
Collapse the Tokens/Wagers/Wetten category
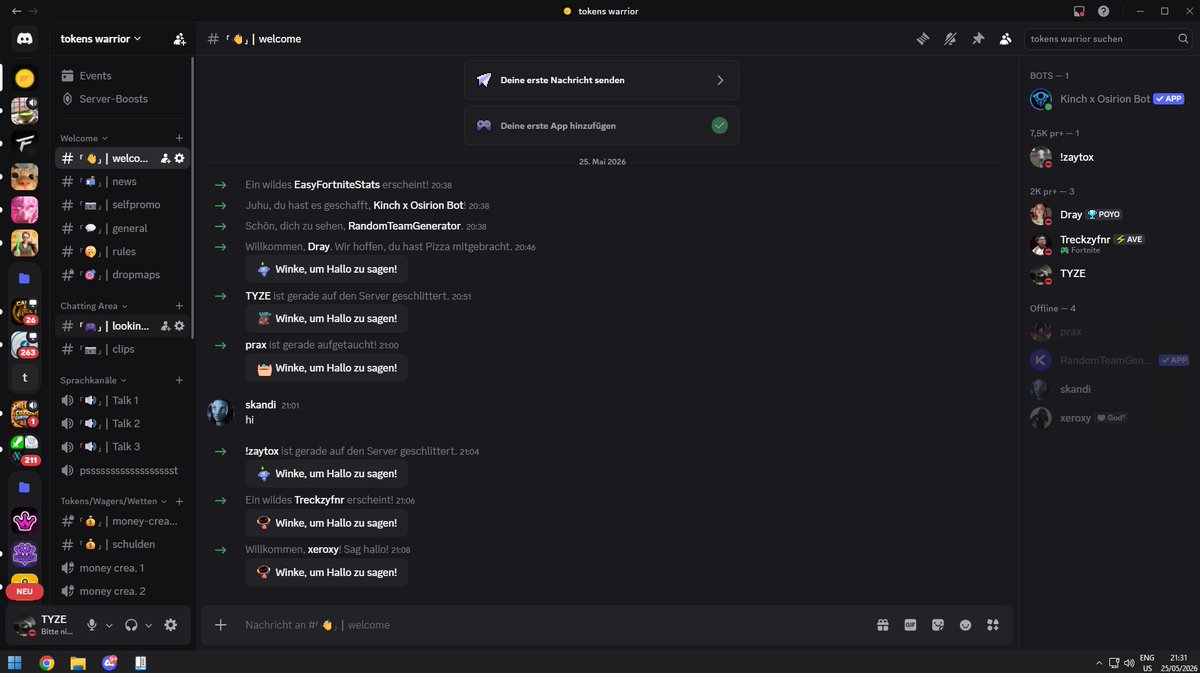pyautogui.click(x=114, y=501)
